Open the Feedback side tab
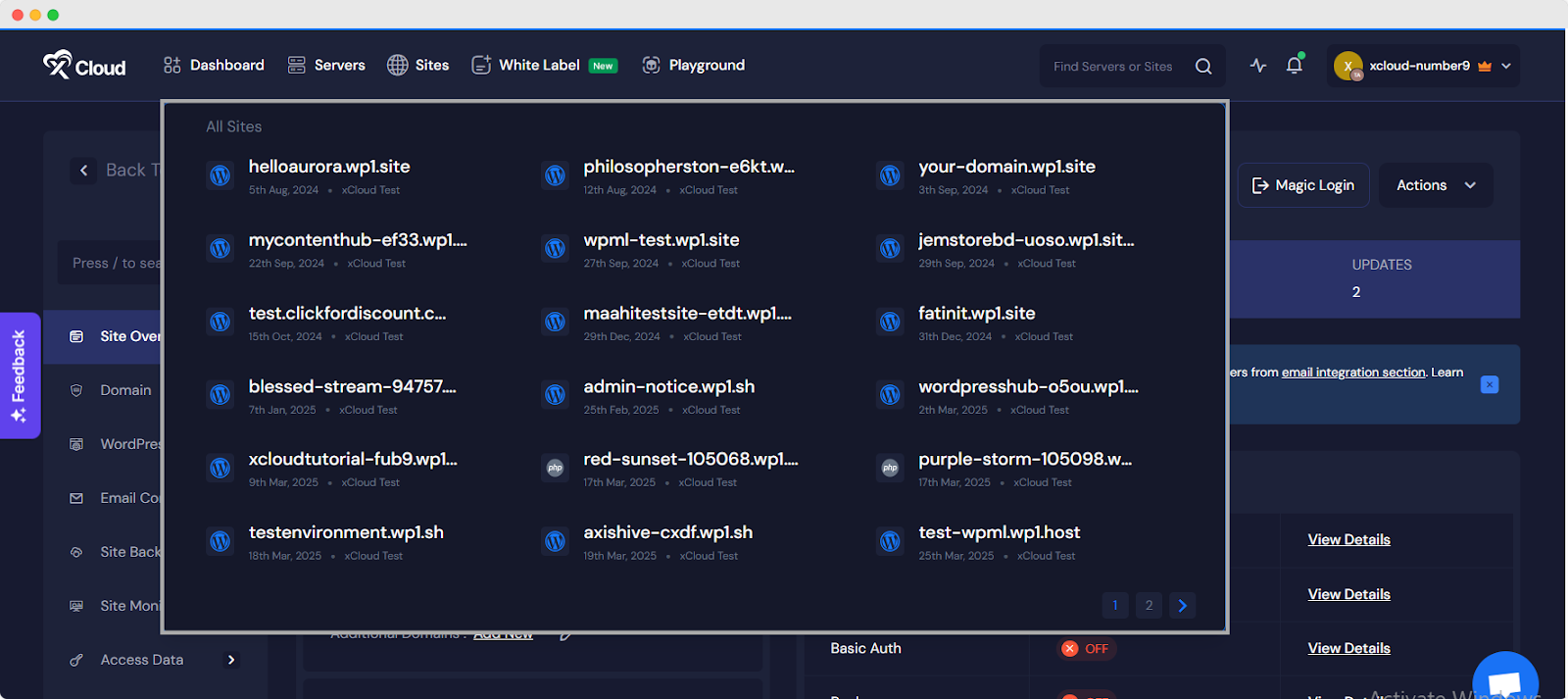1568x699 pixels. click(x=19, y=375)
